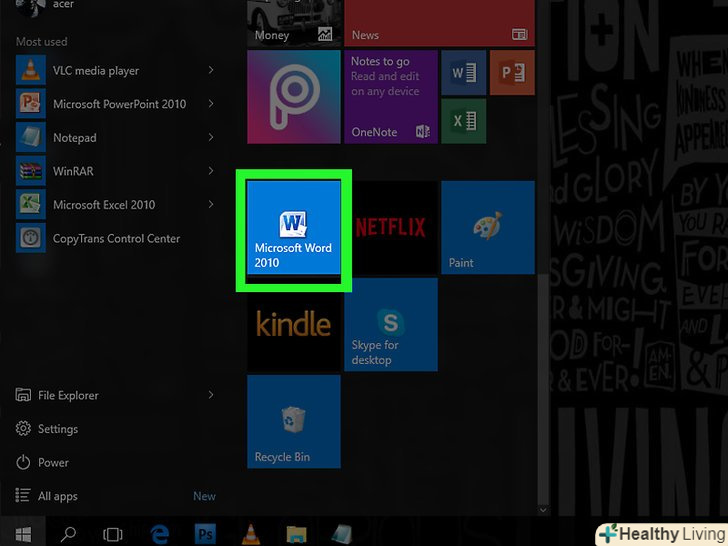Open the Paint tile
This screenshot has width=728, height=546.
[x=487, y=228]
